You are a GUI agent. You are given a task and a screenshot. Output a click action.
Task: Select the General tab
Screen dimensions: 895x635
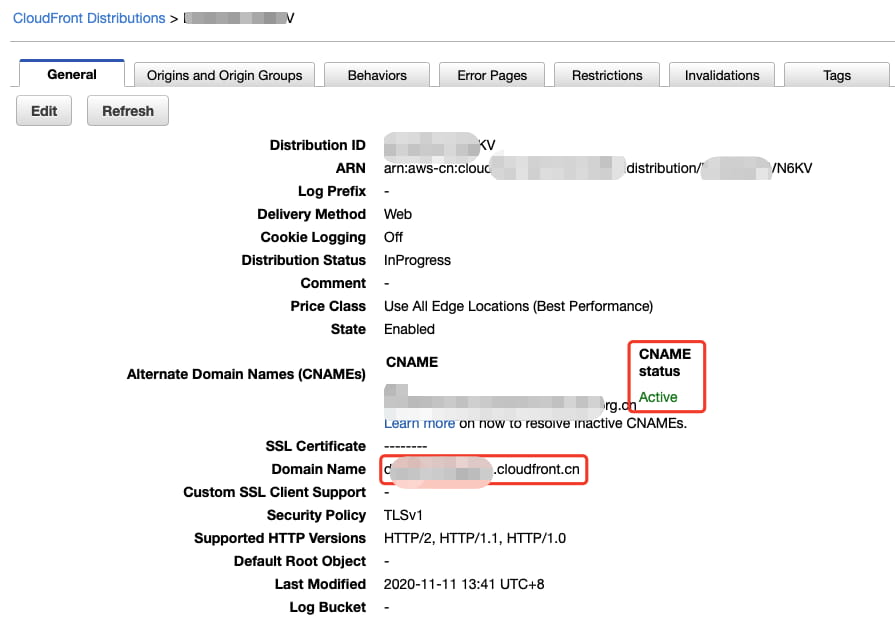[72, 74]
